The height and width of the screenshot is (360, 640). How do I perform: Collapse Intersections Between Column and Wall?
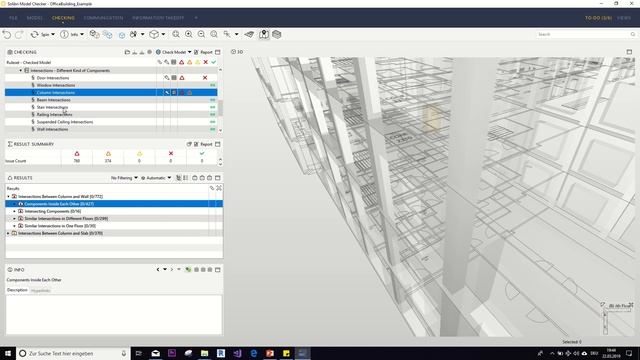8,197
